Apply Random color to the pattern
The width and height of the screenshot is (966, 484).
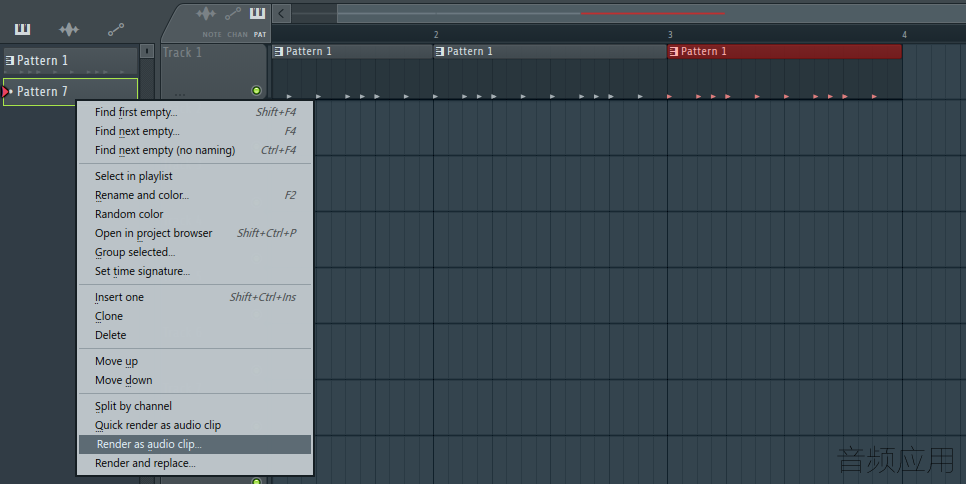click(x=195, y=214)
